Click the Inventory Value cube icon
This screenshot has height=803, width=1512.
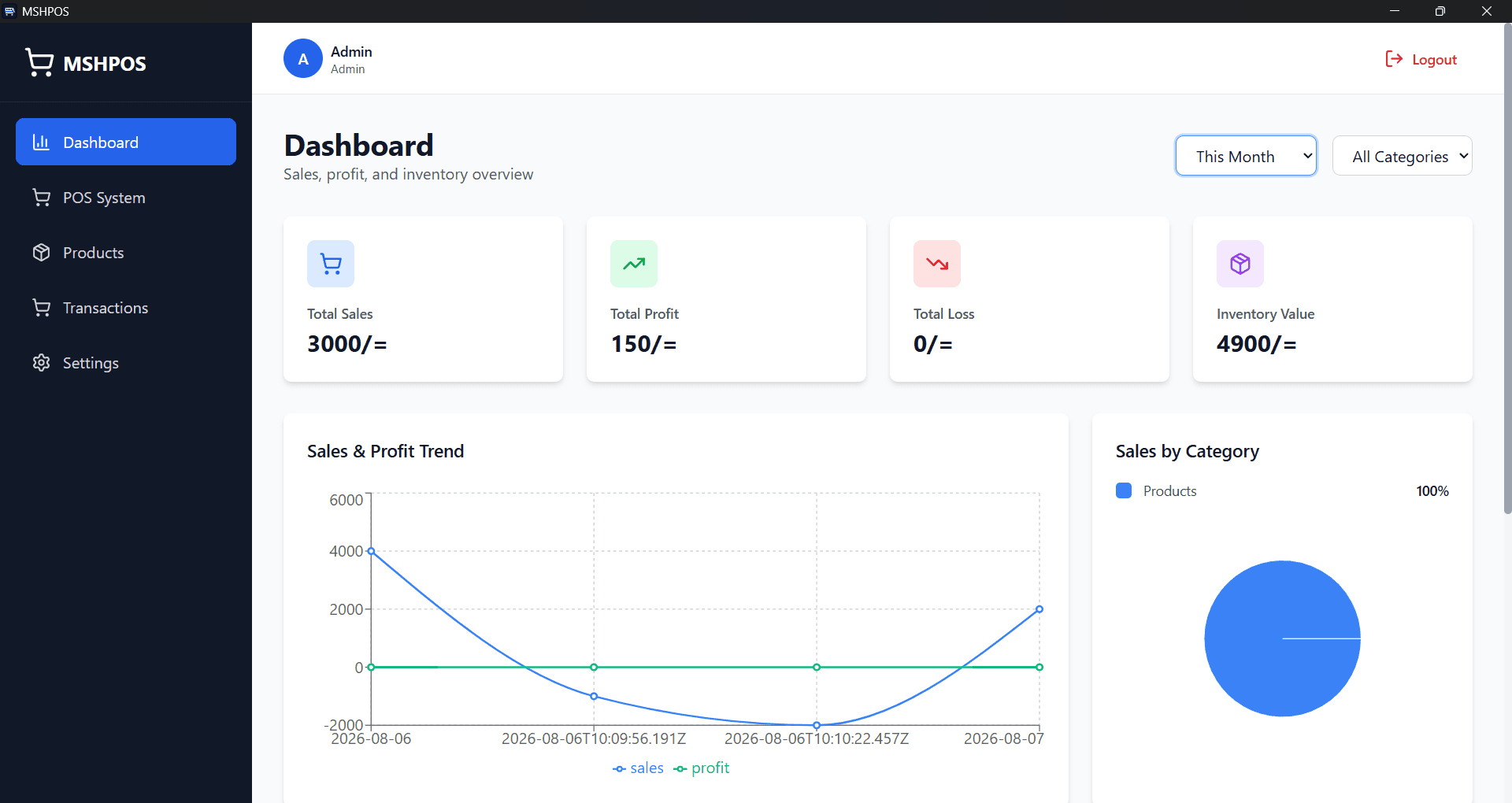click(1240, 264)
